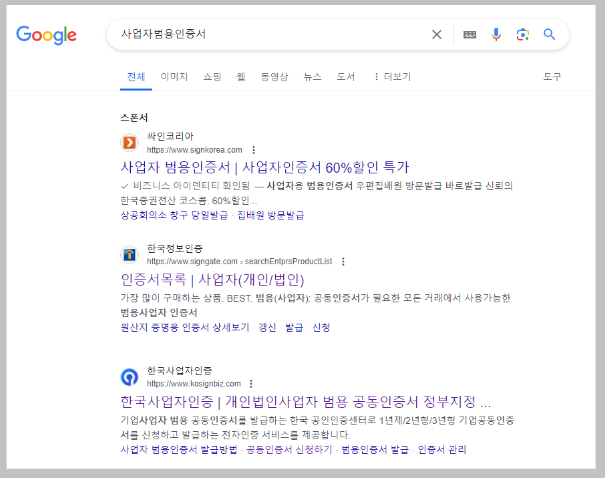
Task: Open 공동인증서 신청하기 sitelink
Action: coord(289,450)
